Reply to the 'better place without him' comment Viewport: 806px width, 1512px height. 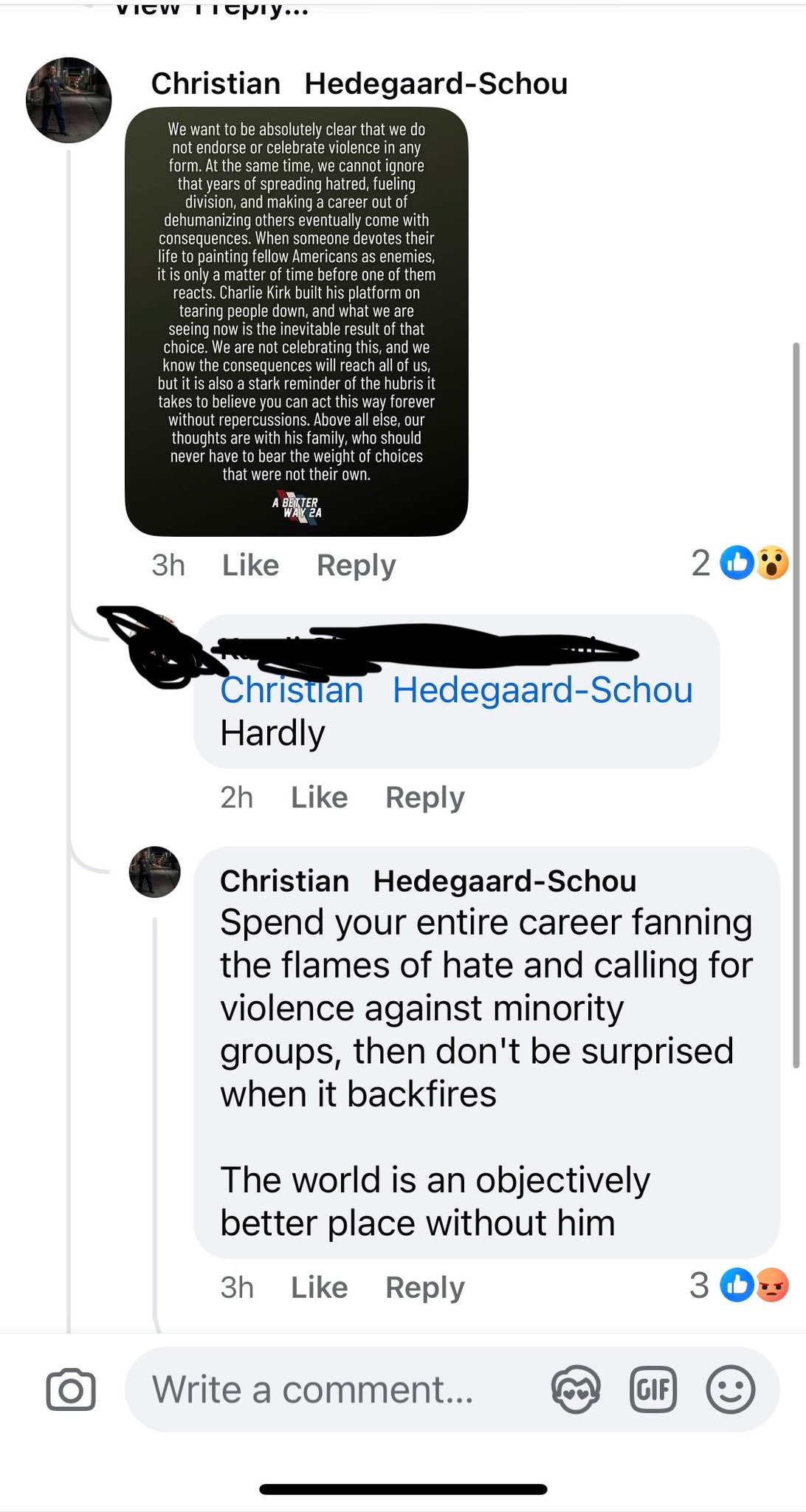coord(425,1288)
